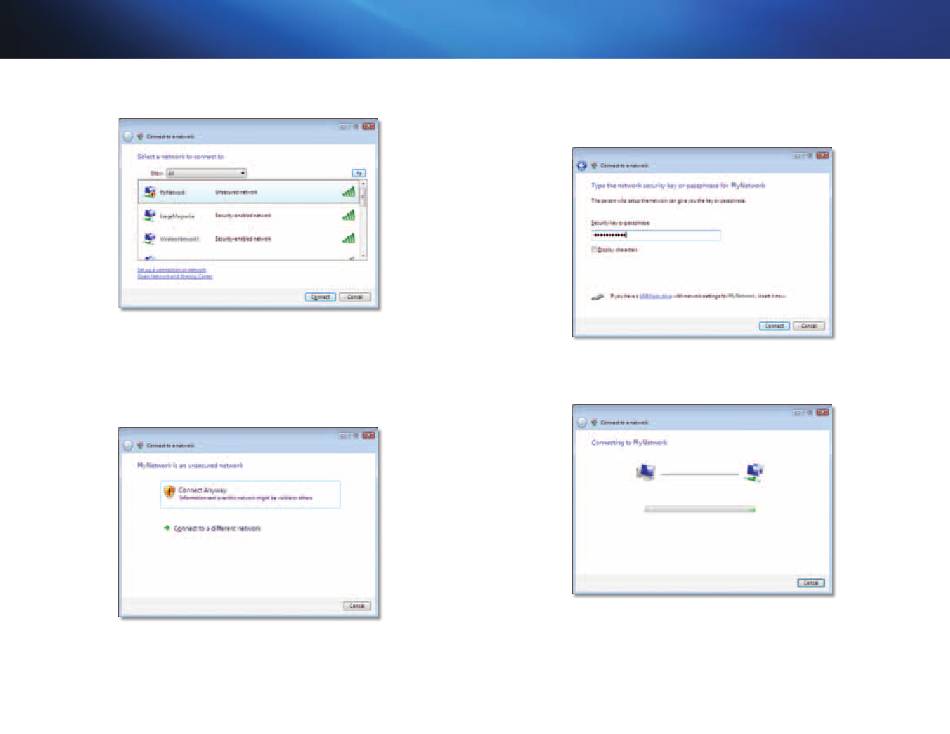The height and width of the screenshot is (734, 950).
Task: Enable the Display characters checkbox
Action: pos(595,249)
